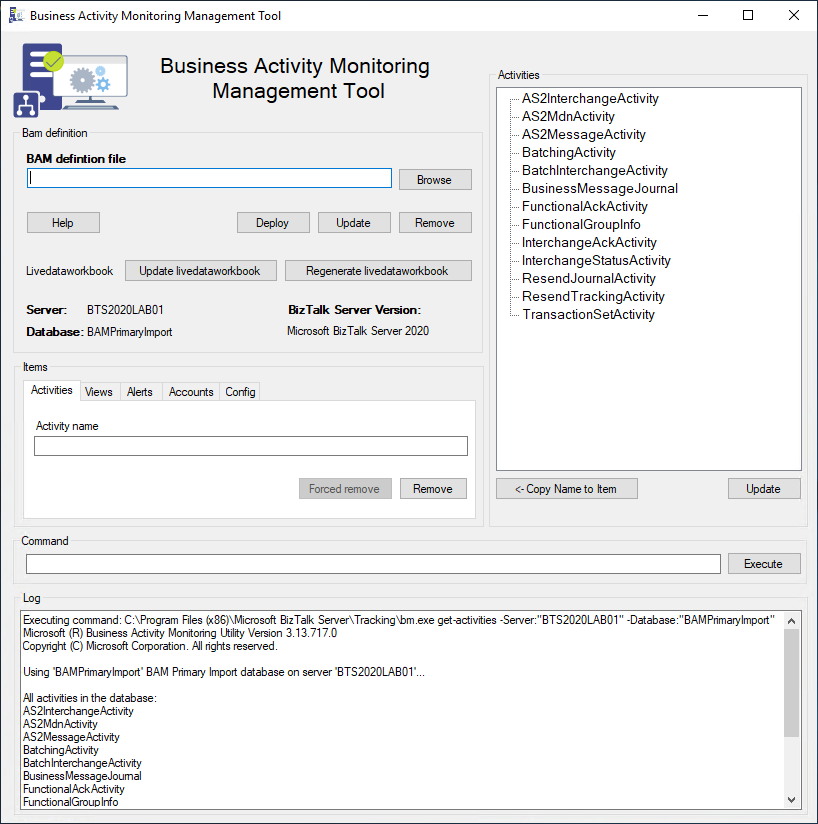Click Regenerate livedataworkbook
Image resolution: width=818 pixels, height=824 pixels.
pyautogui.click(x=378, y=270)
